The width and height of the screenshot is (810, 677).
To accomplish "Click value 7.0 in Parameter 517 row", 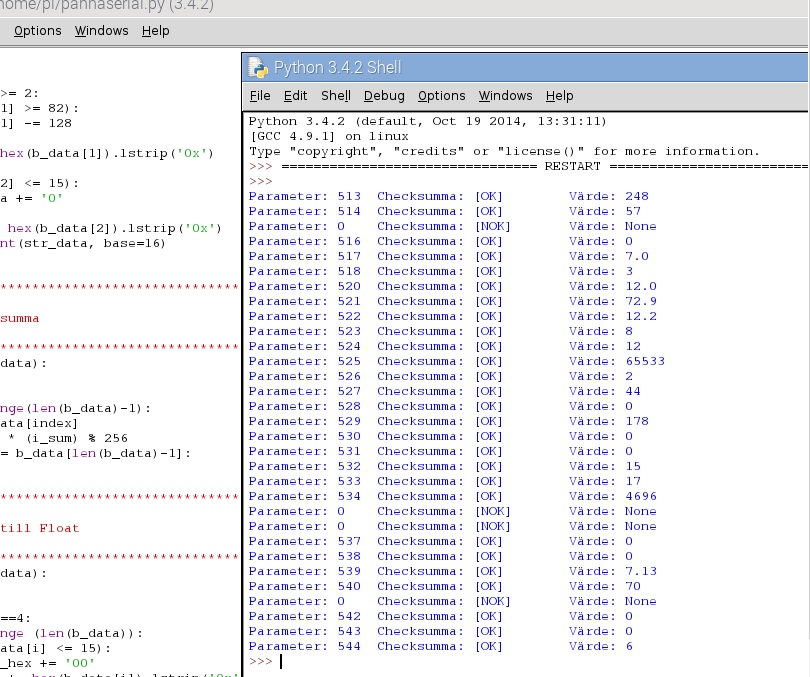I will pos(637,256).
